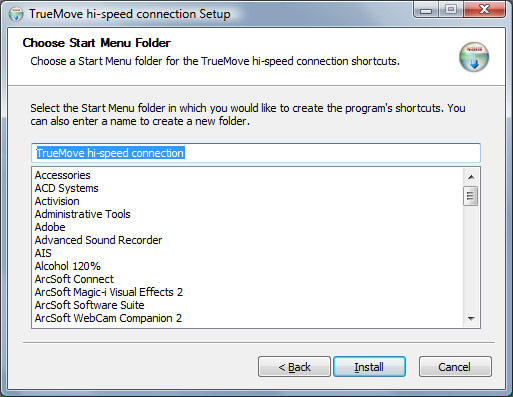Click the title bar setup icon
The height and width of the screenshot is (397, 513).
(16, 14)
